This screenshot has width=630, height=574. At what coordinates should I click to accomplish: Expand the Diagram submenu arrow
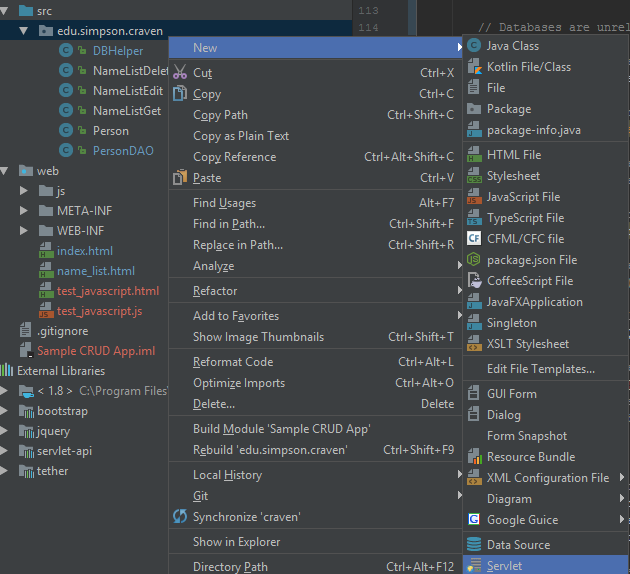tap(622, 498)
